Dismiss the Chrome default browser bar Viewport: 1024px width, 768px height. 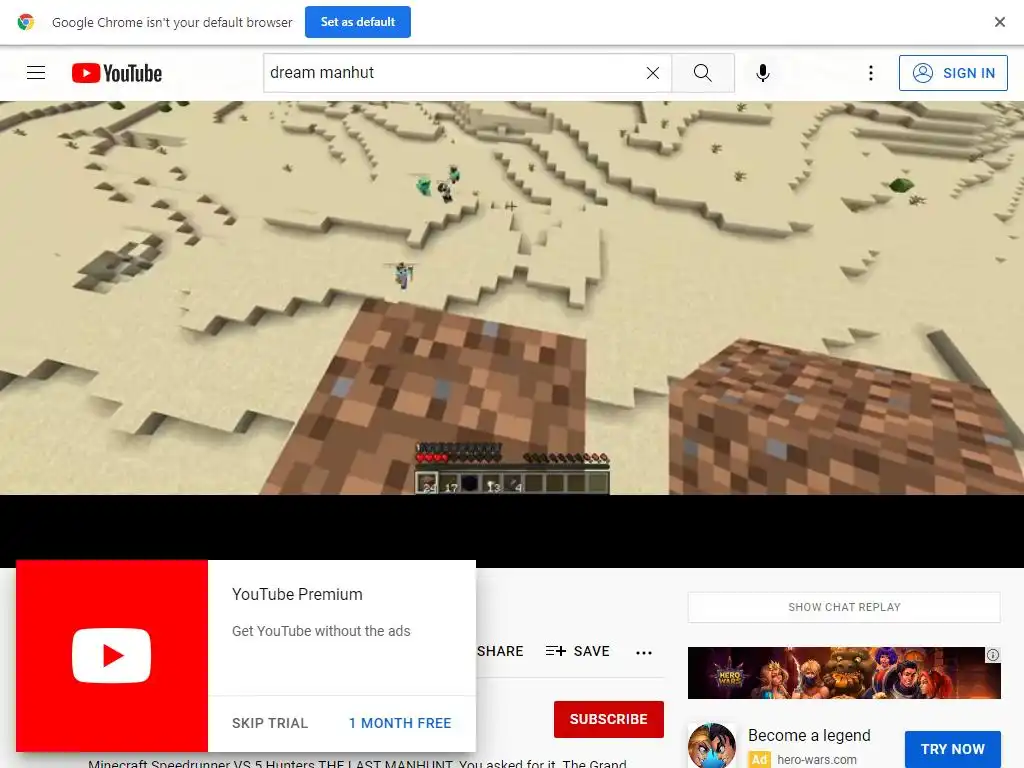[x=1000, y=22]
